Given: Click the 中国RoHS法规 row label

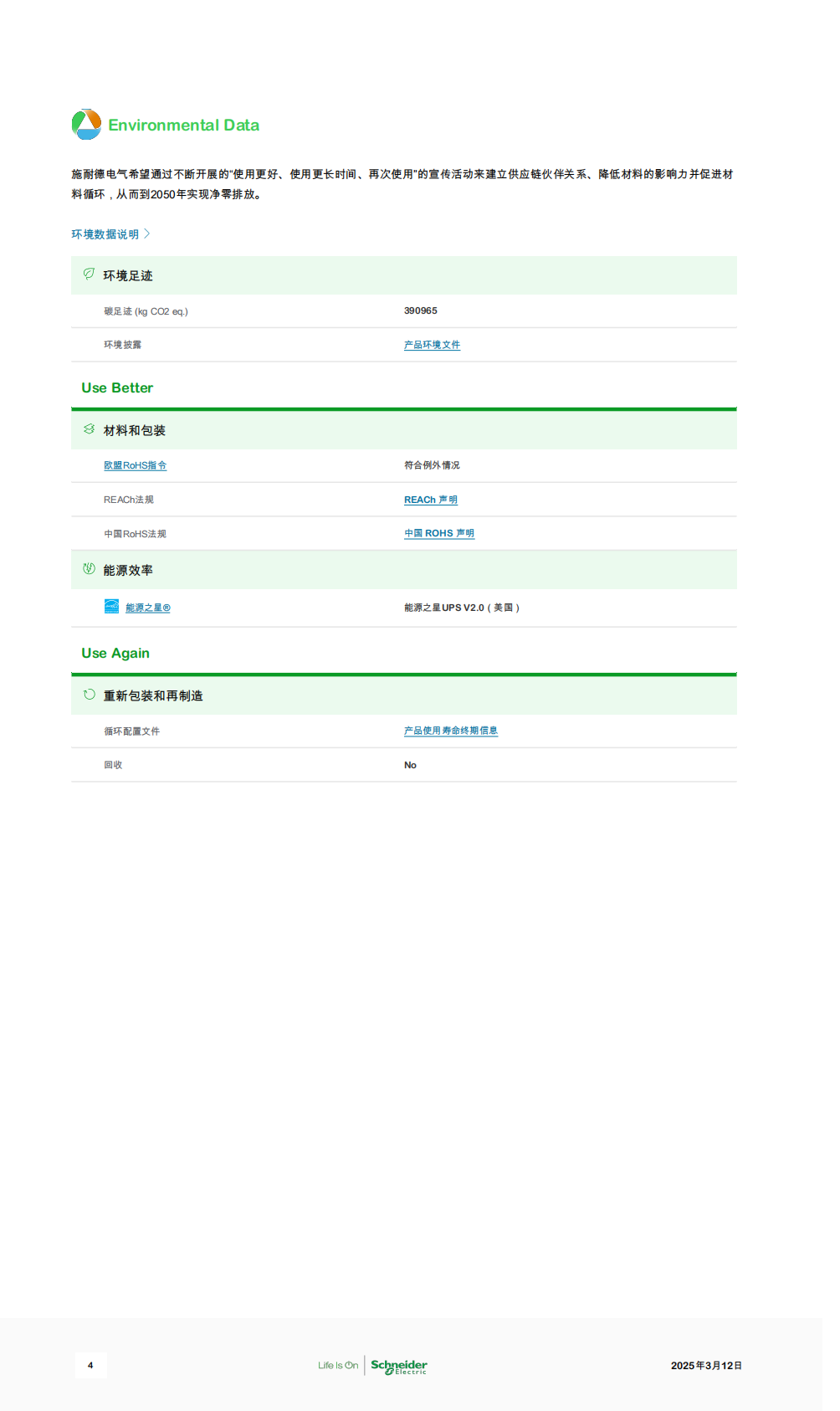Looking at the screenshot, I should click(135, 534).
